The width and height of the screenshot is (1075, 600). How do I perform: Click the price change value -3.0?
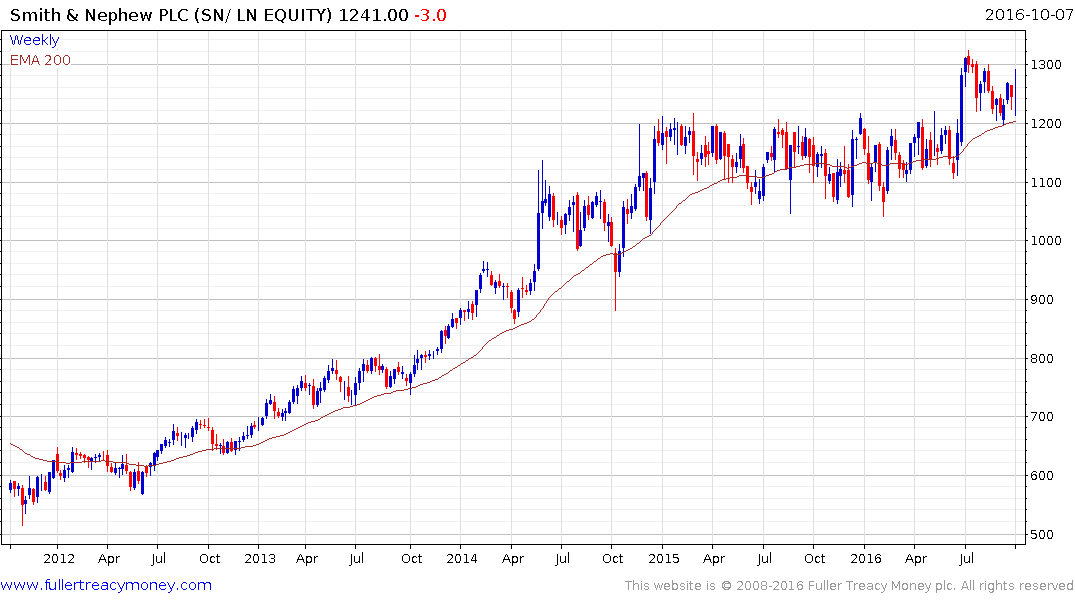pos(431,15)
